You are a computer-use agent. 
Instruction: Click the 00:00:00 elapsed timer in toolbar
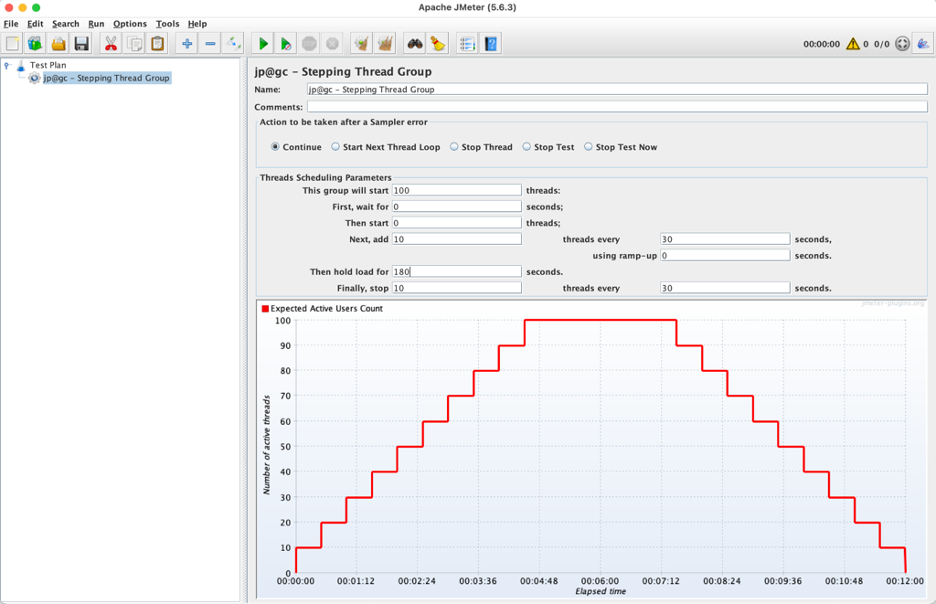(x=821, y=44)
